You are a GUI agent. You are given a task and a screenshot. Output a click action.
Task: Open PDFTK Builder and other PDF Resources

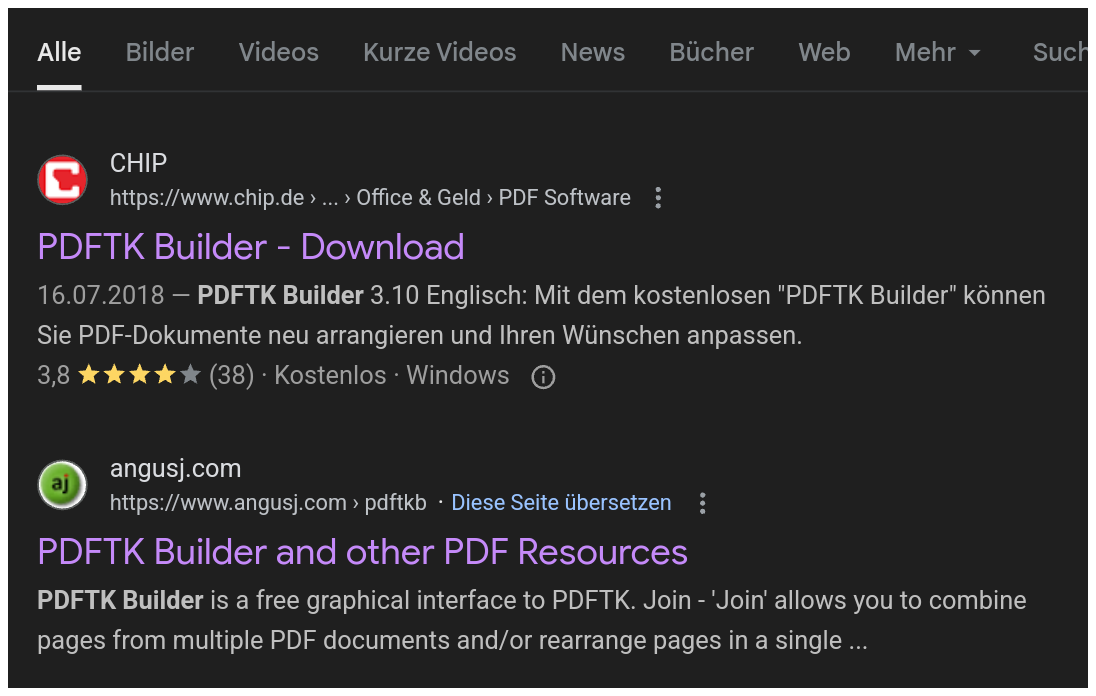pos(363,552)
